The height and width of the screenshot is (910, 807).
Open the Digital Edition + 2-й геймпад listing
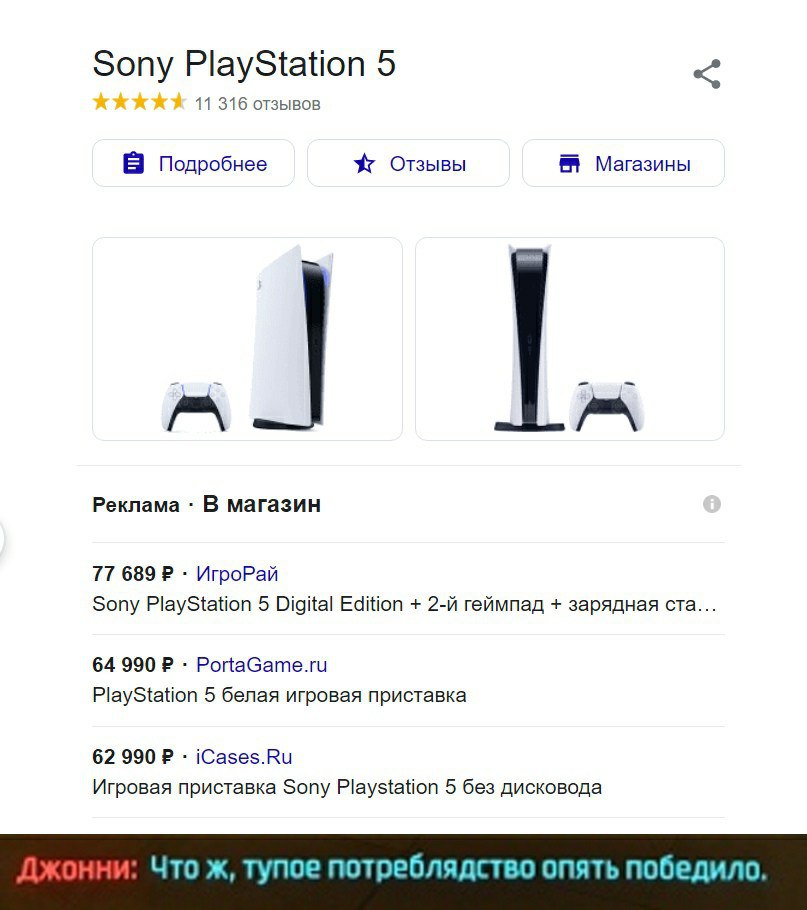(x=404, y=604)
